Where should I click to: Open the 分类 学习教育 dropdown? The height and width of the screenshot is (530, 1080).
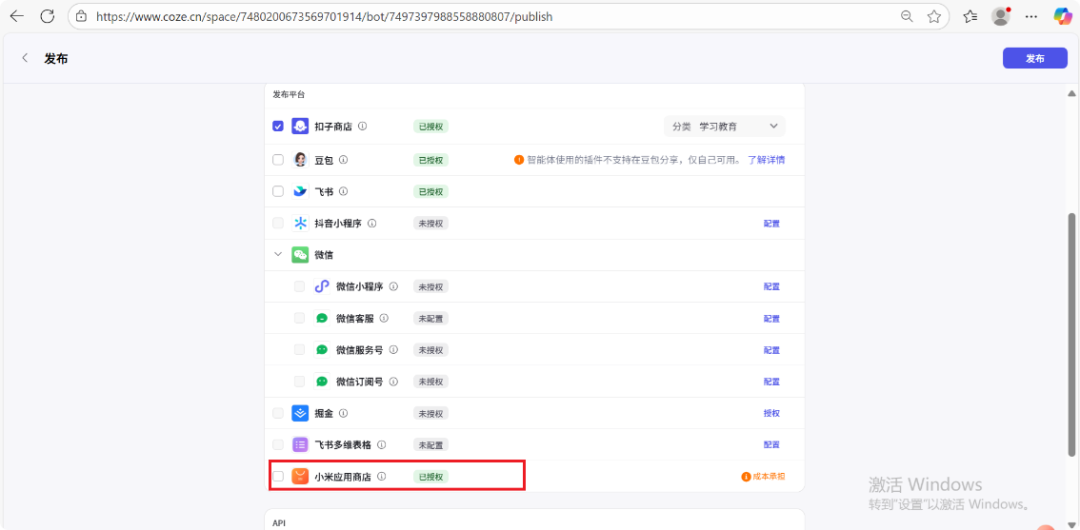[x=724, y=126]
